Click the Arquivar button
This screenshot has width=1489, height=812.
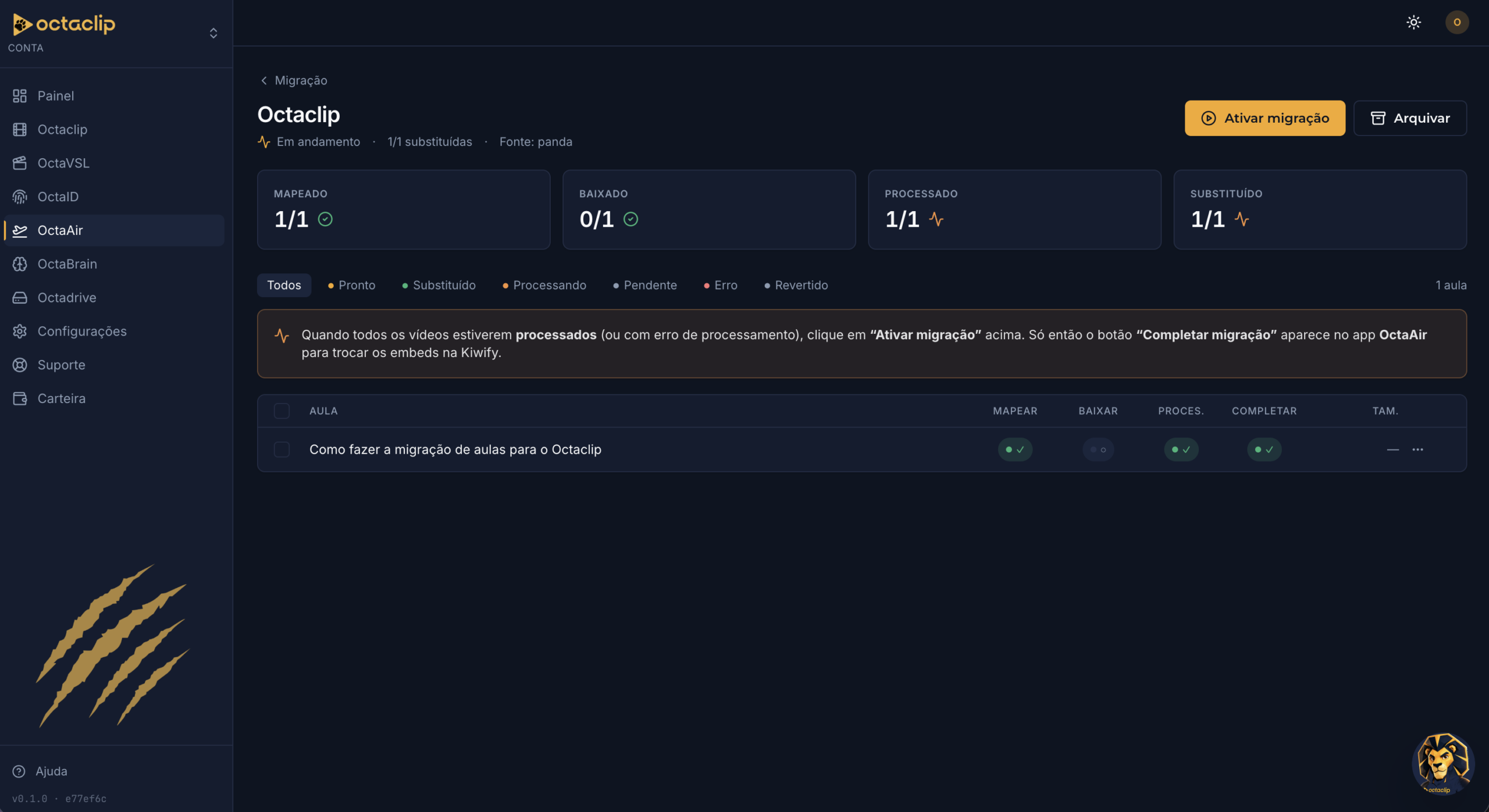click(x=1410, y=118)
